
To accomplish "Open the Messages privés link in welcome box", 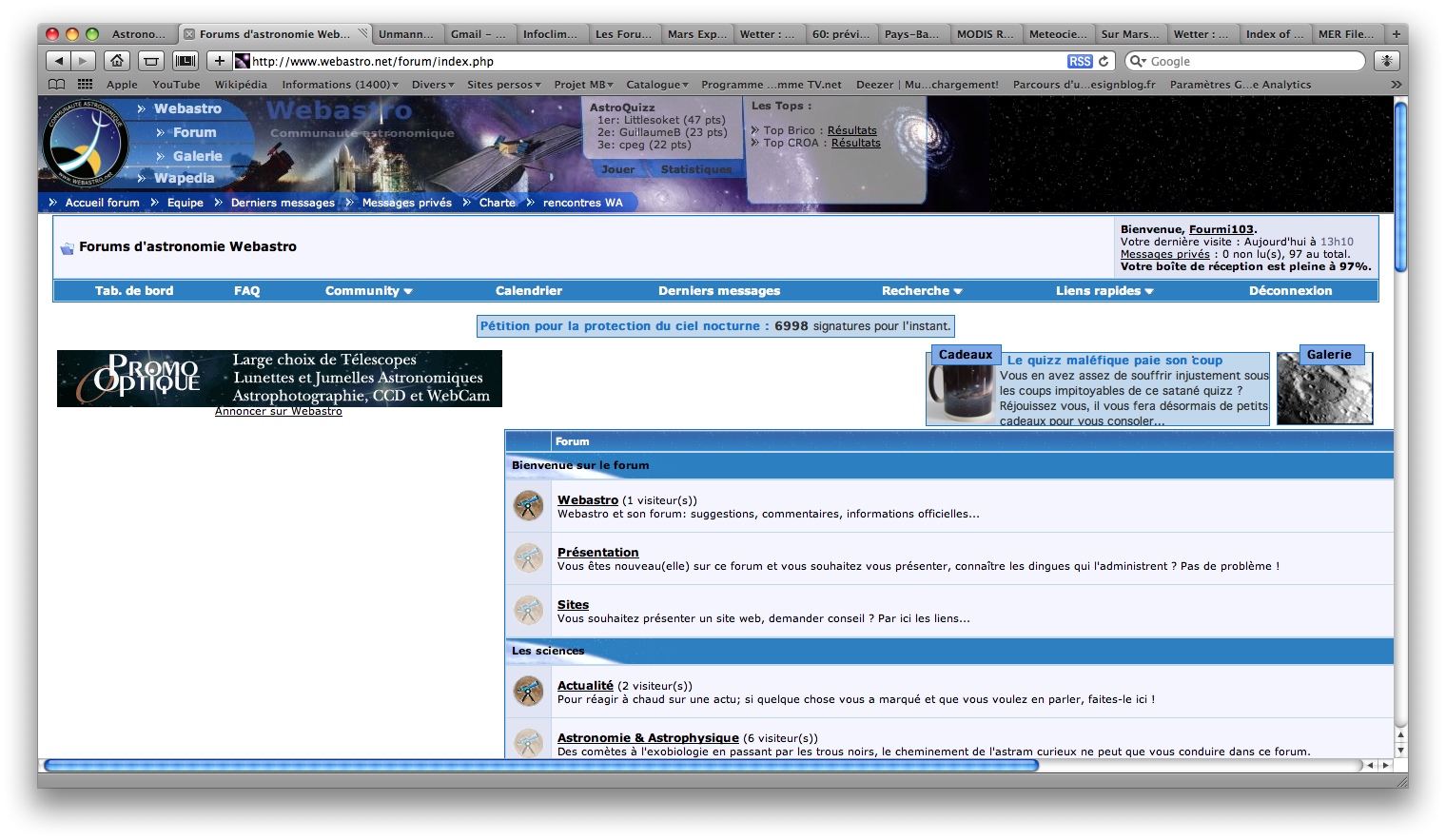I will click(x=1164, y=254).
